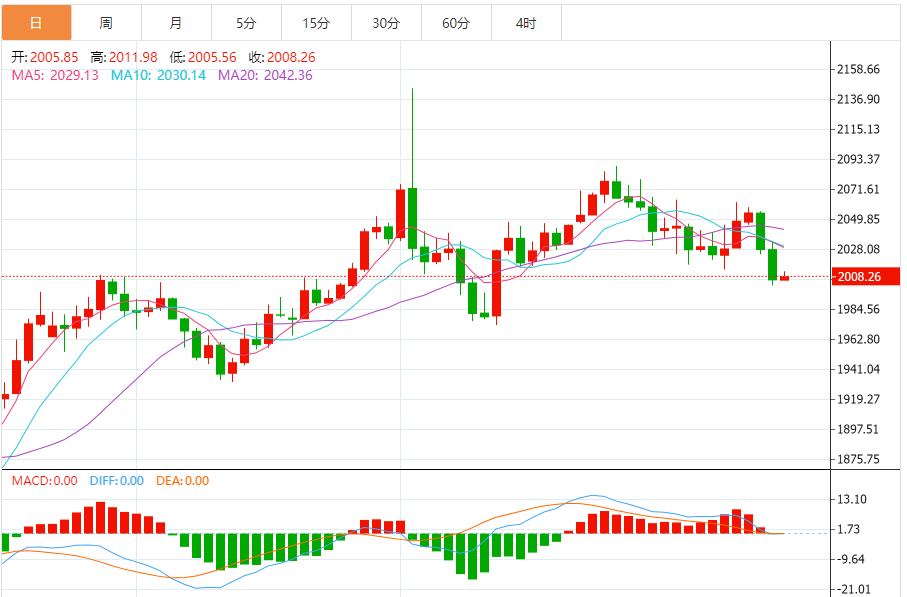Click the high price 2011.98 value
The image size is (907, 597).
click(133, 57)
